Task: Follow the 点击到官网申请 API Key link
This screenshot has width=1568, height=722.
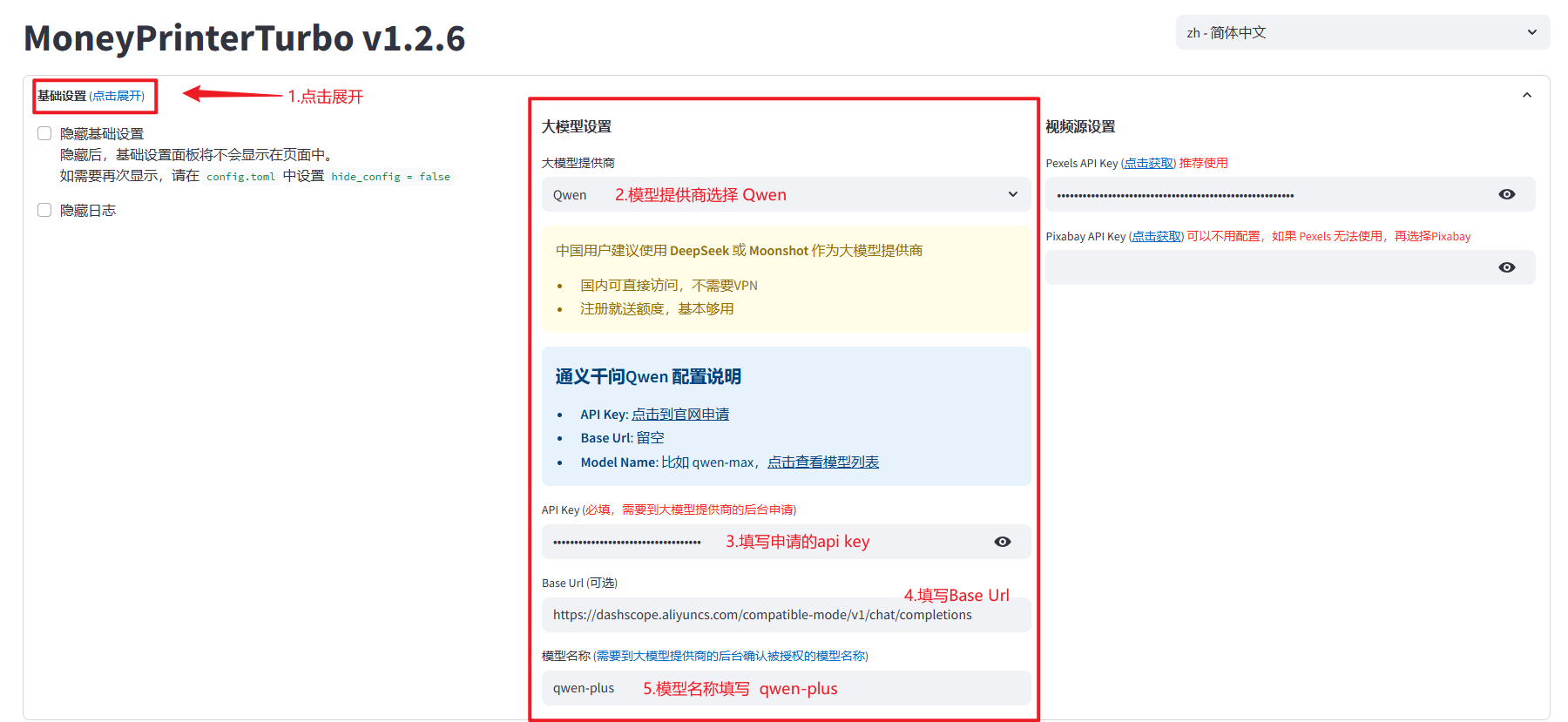Action: coord(680,415)
